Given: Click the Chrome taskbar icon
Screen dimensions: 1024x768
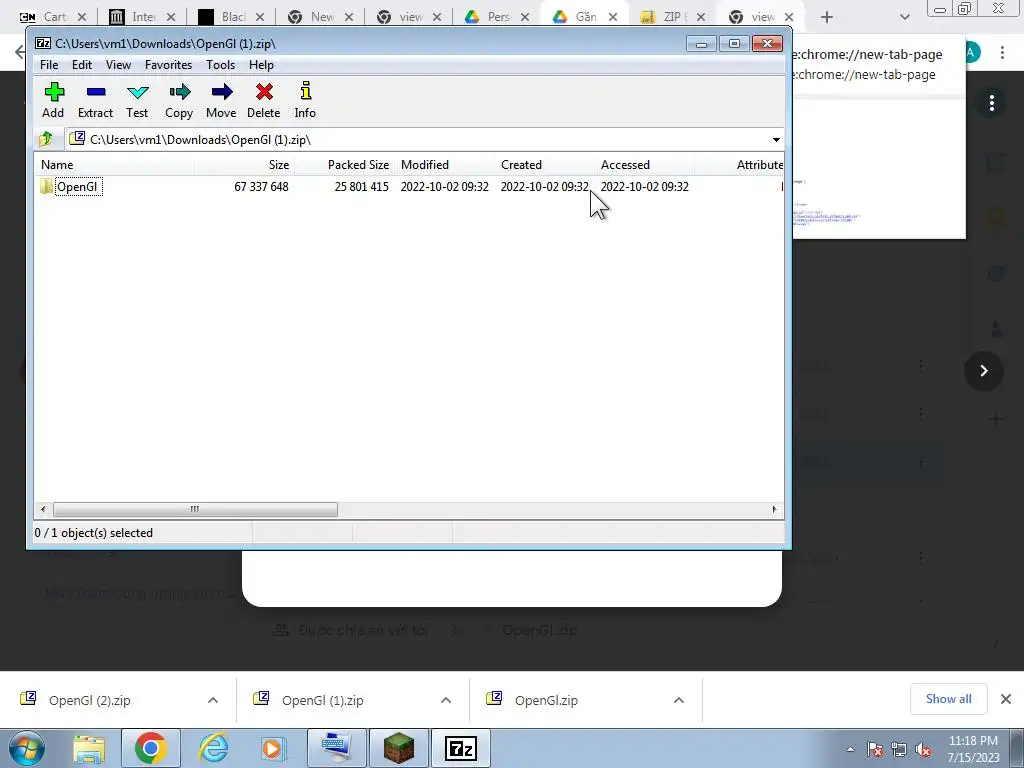Looking at the screenshot, I should pos(150,748).
